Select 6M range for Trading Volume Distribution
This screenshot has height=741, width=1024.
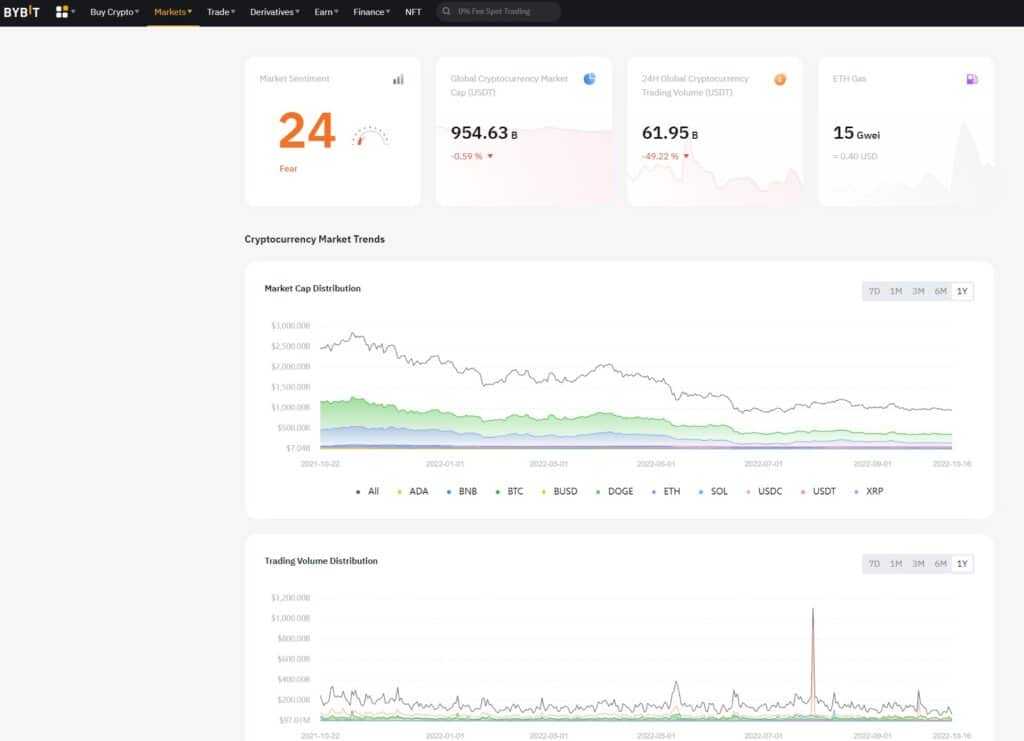(940, 563)
